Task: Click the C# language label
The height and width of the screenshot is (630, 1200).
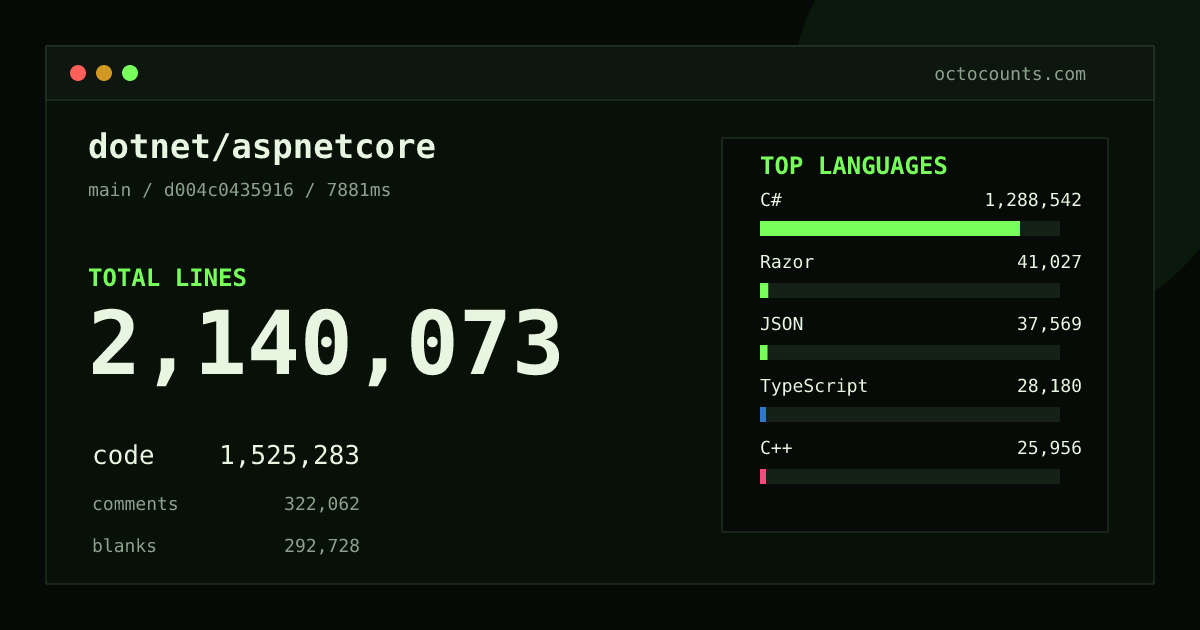Action: pyautogui.click(x=771, y=200)
